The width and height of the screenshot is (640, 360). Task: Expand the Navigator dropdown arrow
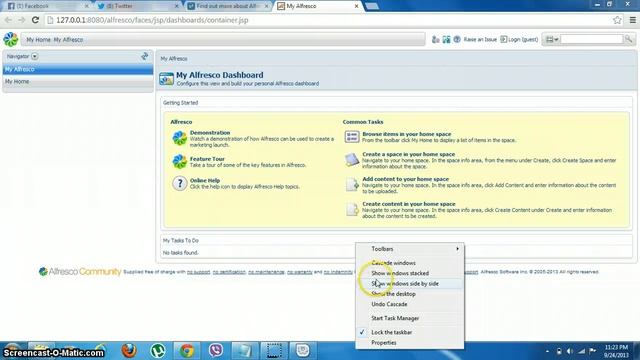[x=35, y=56]
